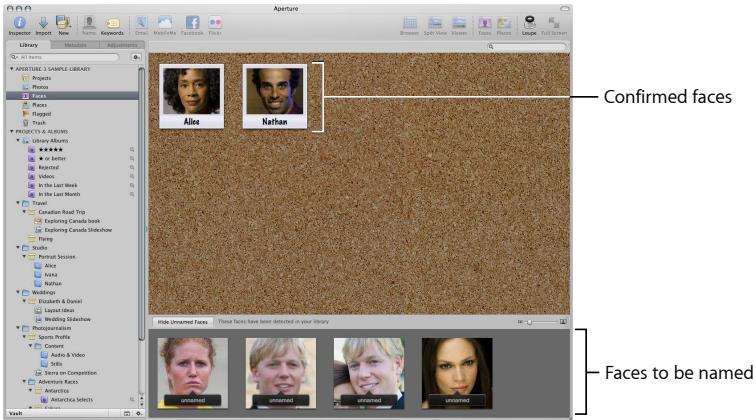Collapse the Studio folder
This screenshot has height=420, width=756.
[18, 247]
